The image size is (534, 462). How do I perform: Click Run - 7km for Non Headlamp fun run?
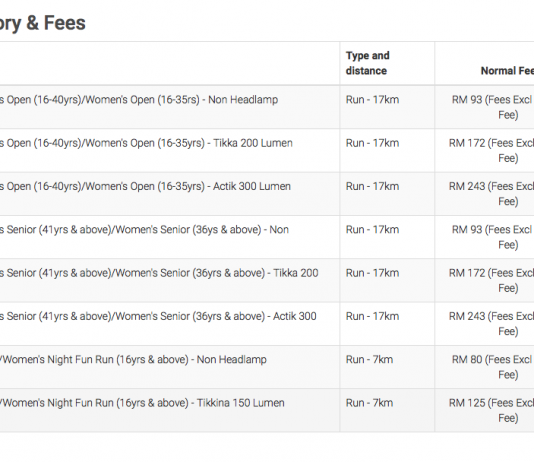(x=370, y=360)
